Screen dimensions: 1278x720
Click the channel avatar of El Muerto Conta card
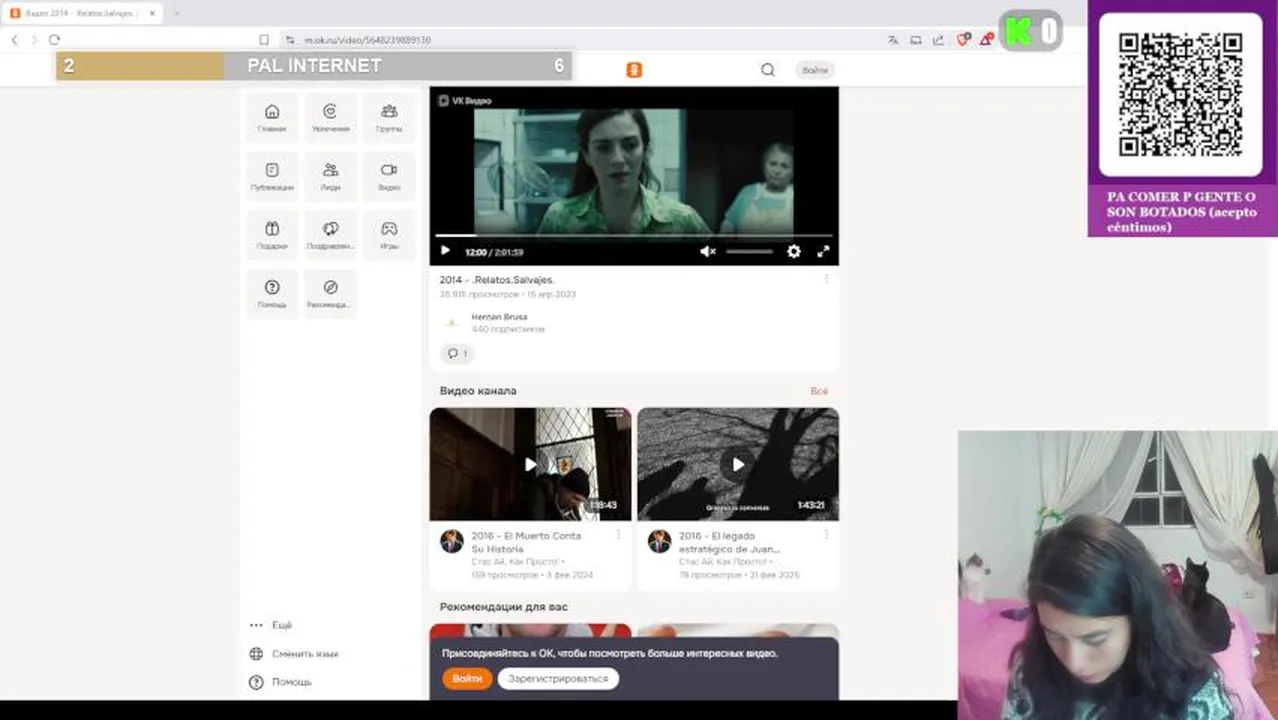[x=452, y=541]
